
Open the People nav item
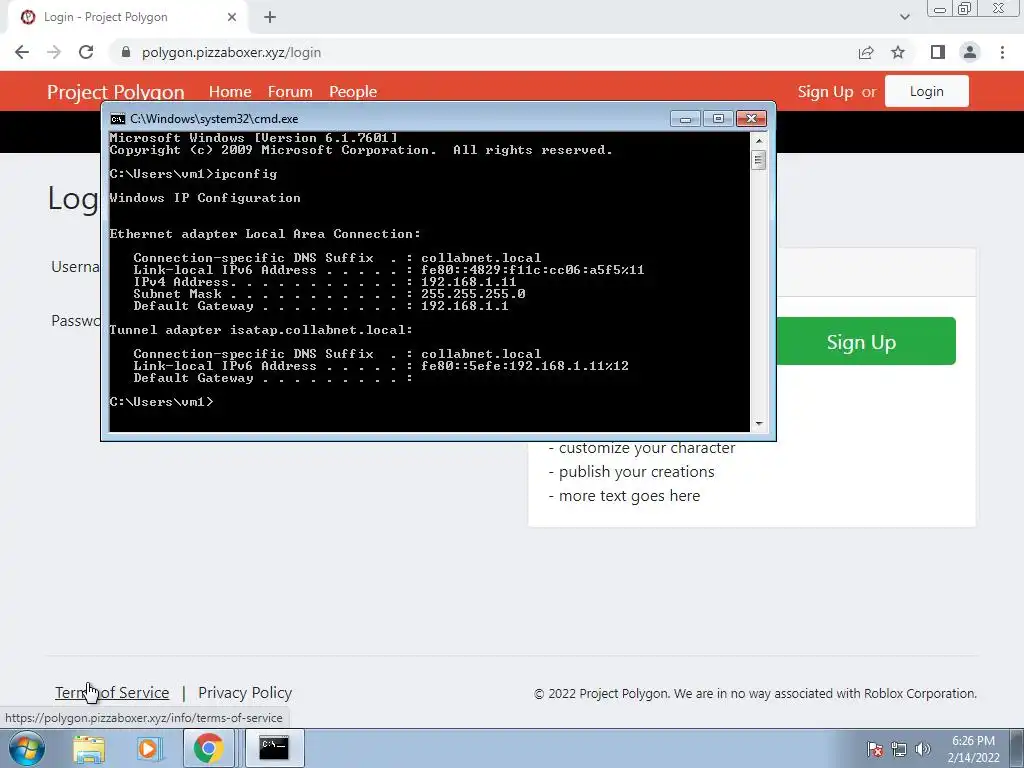[353, 91]
